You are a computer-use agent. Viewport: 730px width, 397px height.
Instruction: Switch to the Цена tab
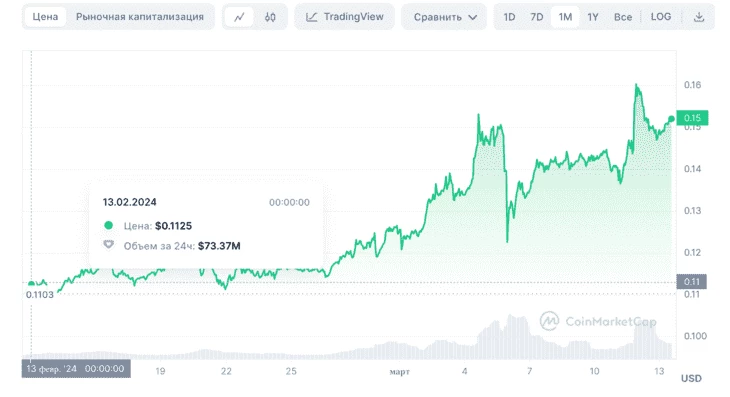pos(45,17)
